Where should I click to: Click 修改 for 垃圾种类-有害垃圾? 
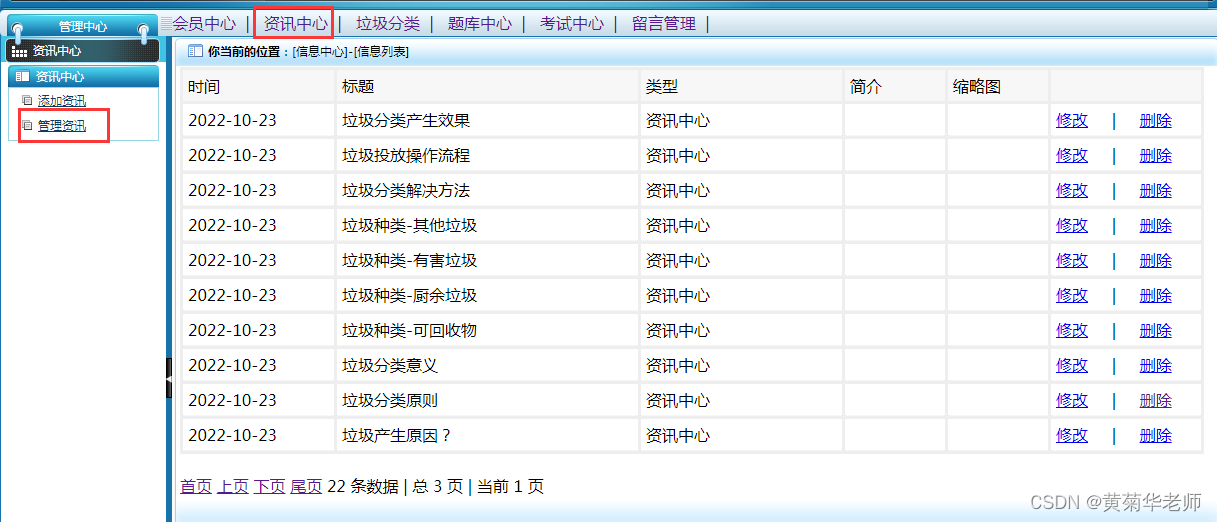pyautogui.click(x=1072, y=260)
